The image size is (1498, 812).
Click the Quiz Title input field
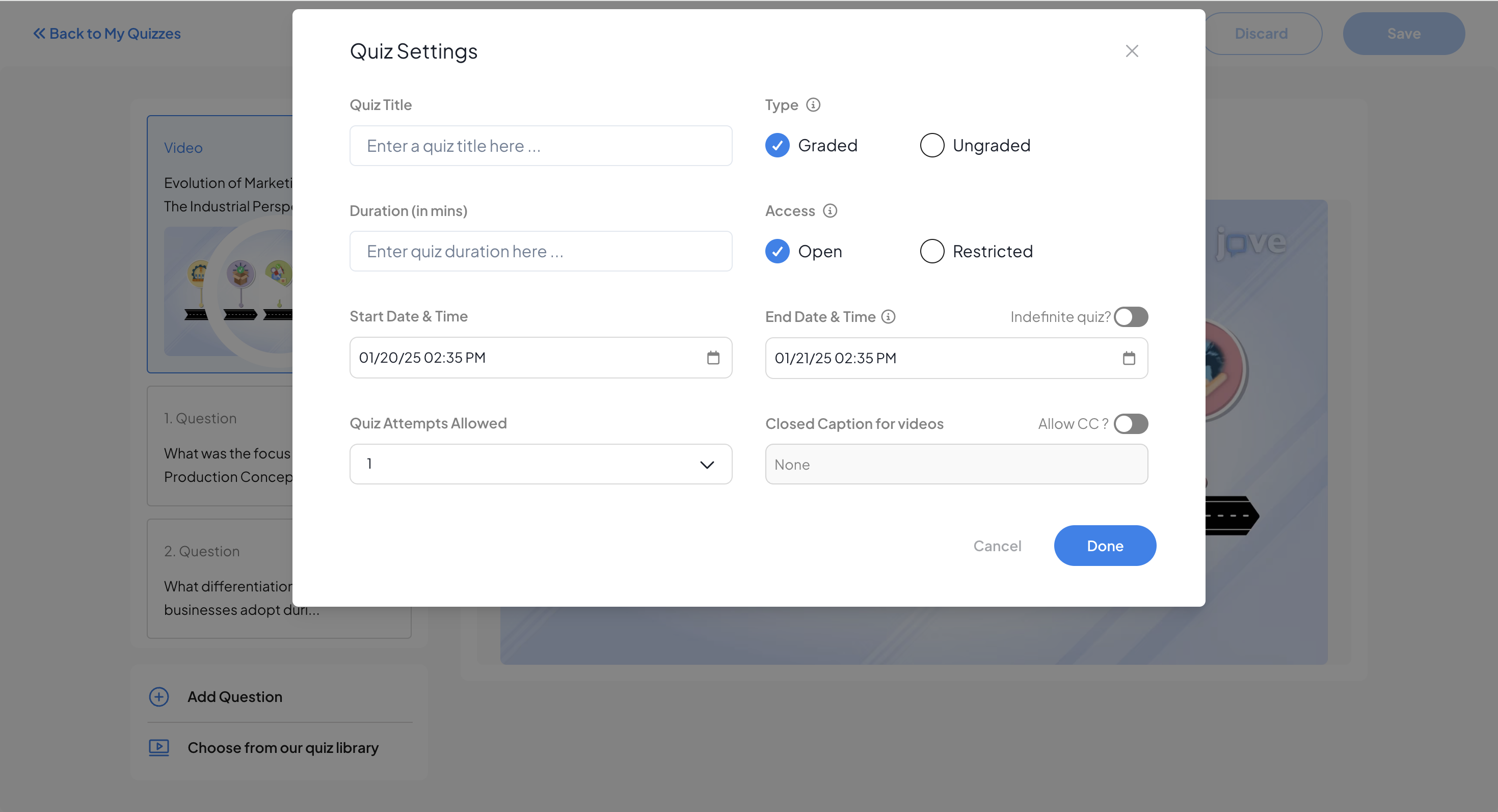coord(540,146)
